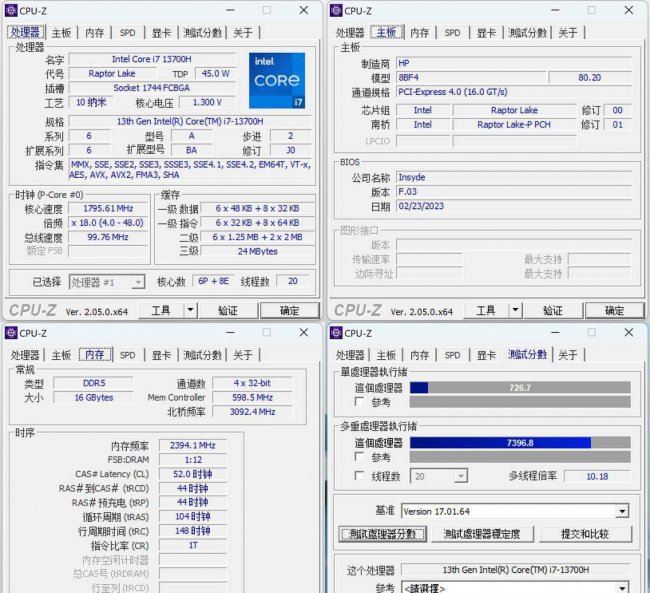Screen dimensions: 650x593
Task: Minimize the benchmark CPU-Z window
Action: [555, 332]
